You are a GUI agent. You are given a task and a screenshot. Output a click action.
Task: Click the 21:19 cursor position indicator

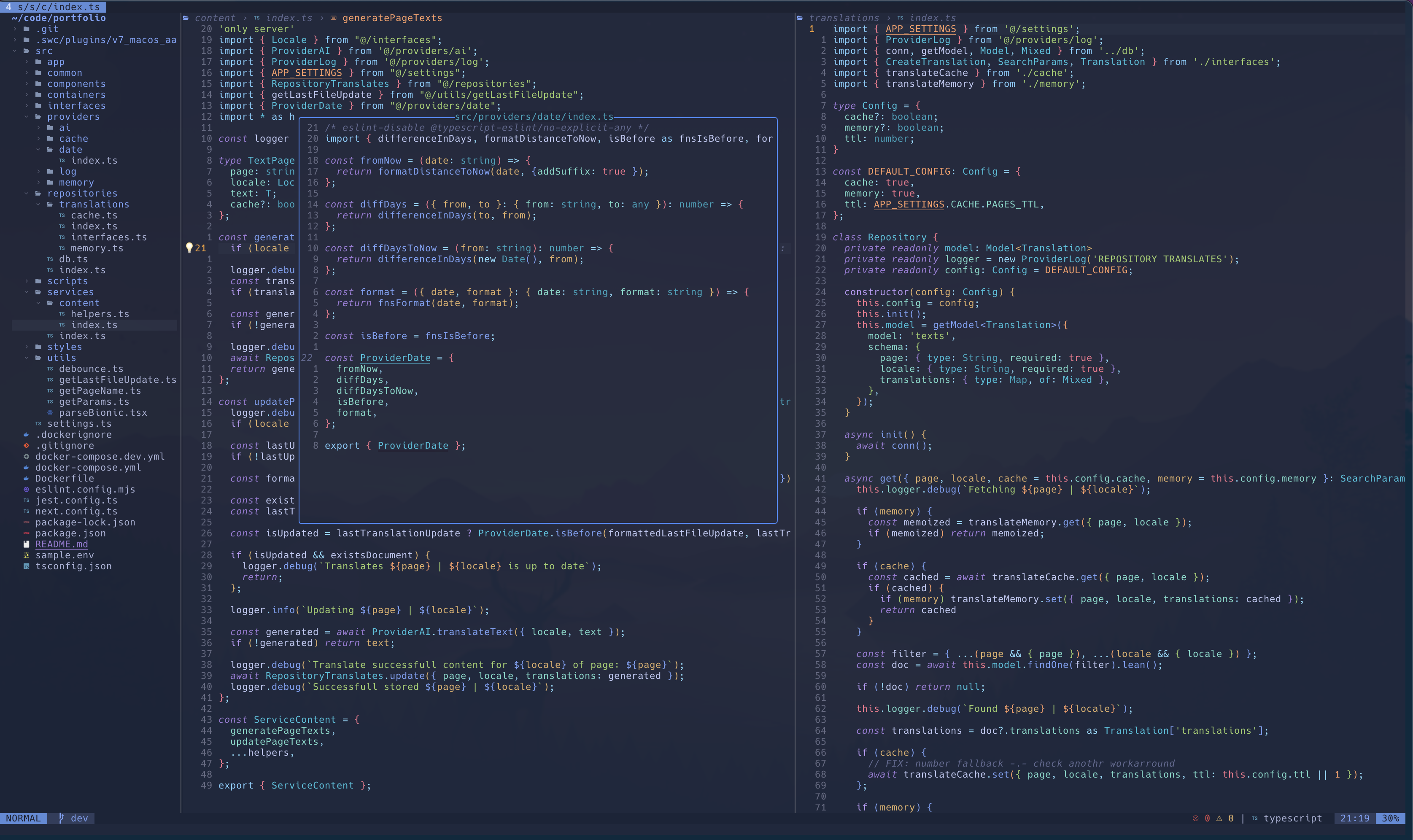tap(1355, 818)
